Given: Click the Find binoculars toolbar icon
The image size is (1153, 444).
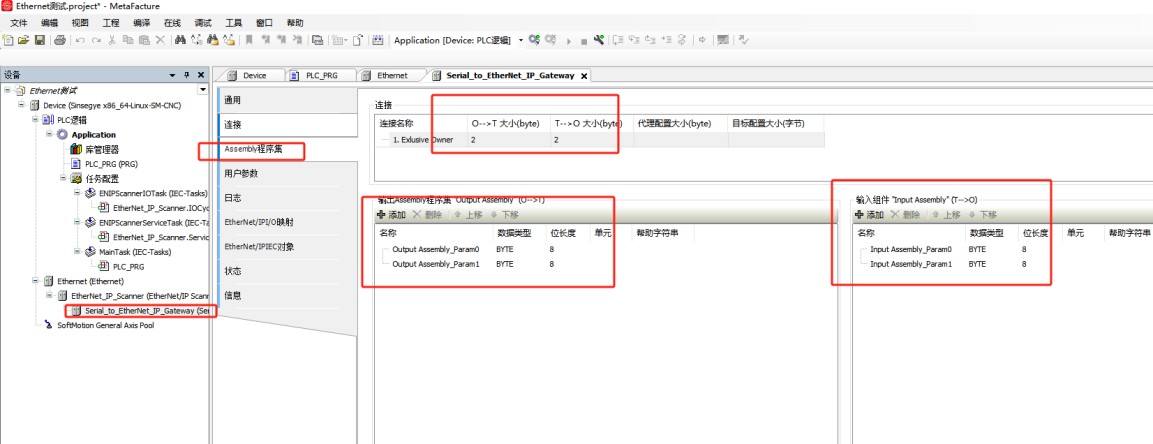Looking at the screenshot, I should [x=181, y=40].
